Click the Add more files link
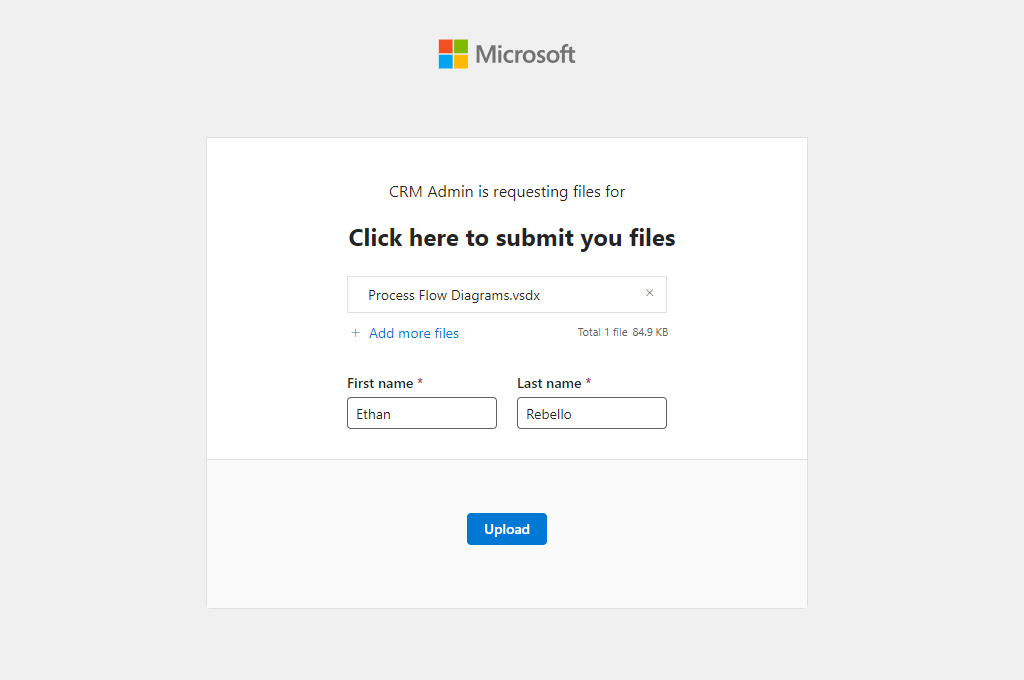This screenshot has width=1024, height=680. (413, 333)
